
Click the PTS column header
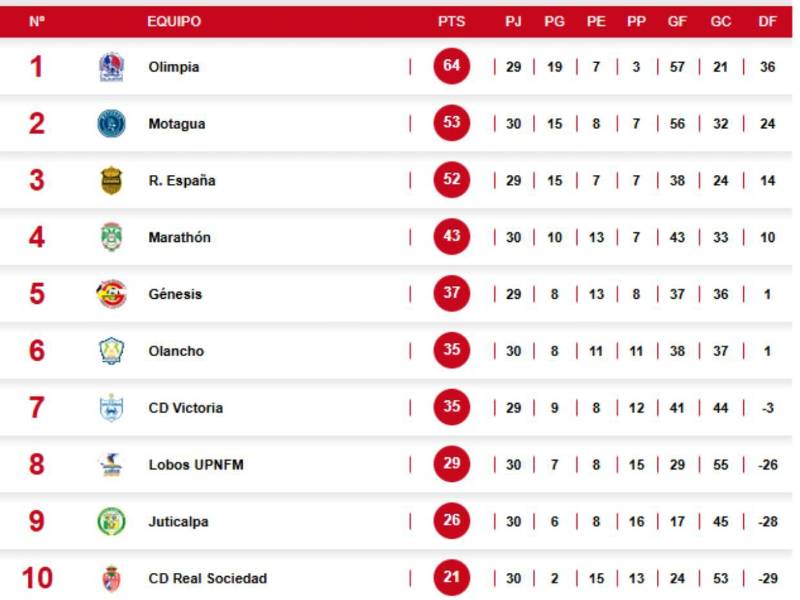[451, 21]
